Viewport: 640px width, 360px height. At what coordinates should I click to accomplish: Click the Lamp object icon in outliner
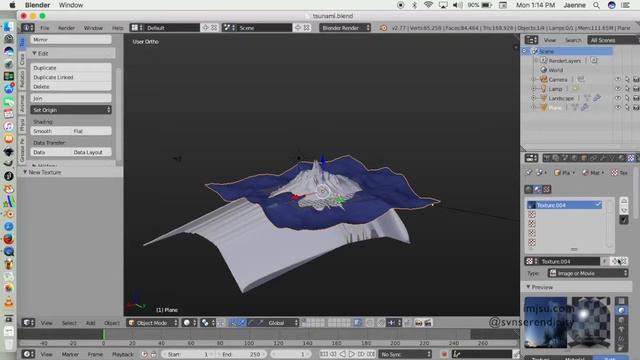pos(544,89)
